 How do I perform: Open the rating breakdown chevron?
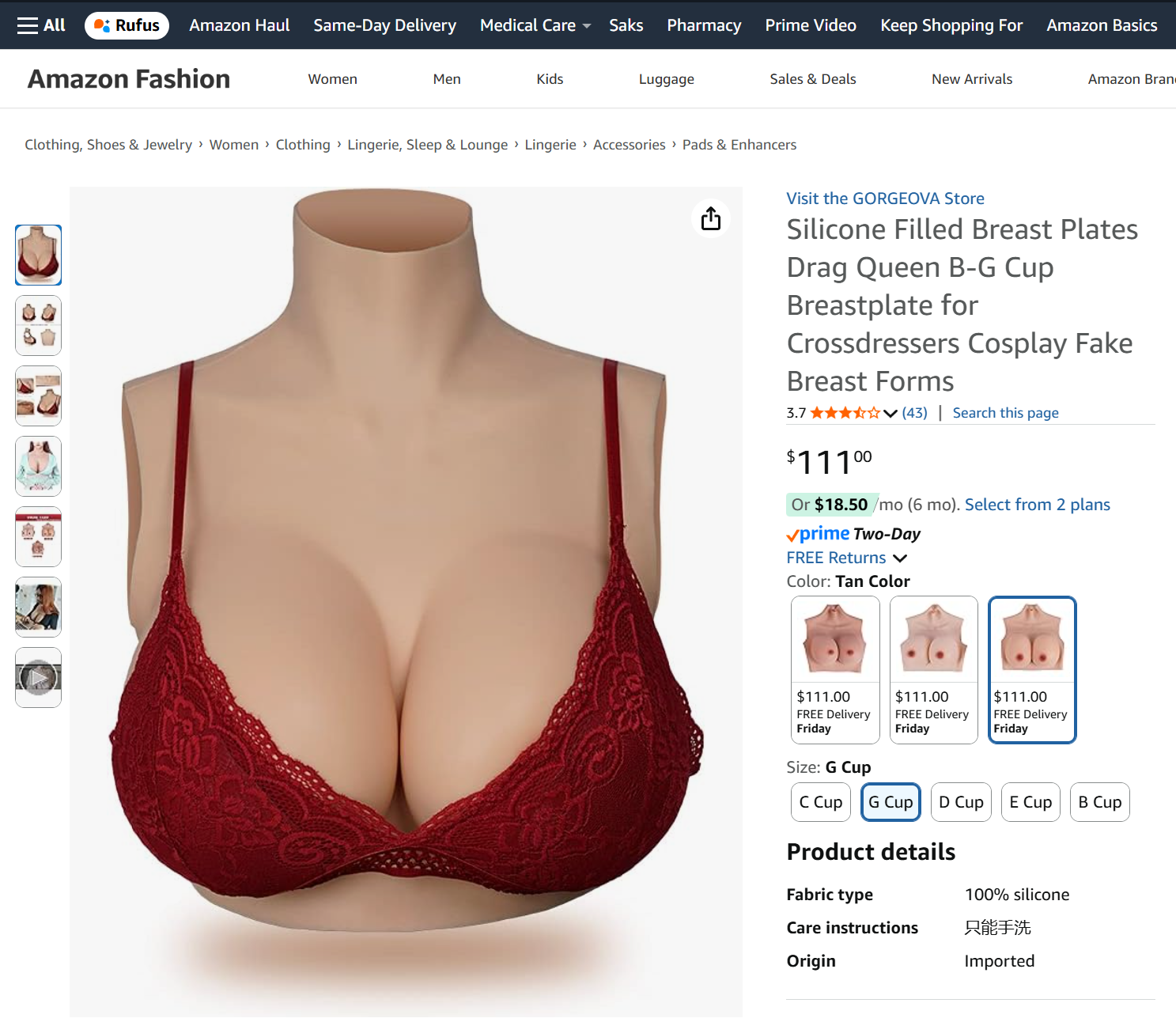[x=891, y=413]
